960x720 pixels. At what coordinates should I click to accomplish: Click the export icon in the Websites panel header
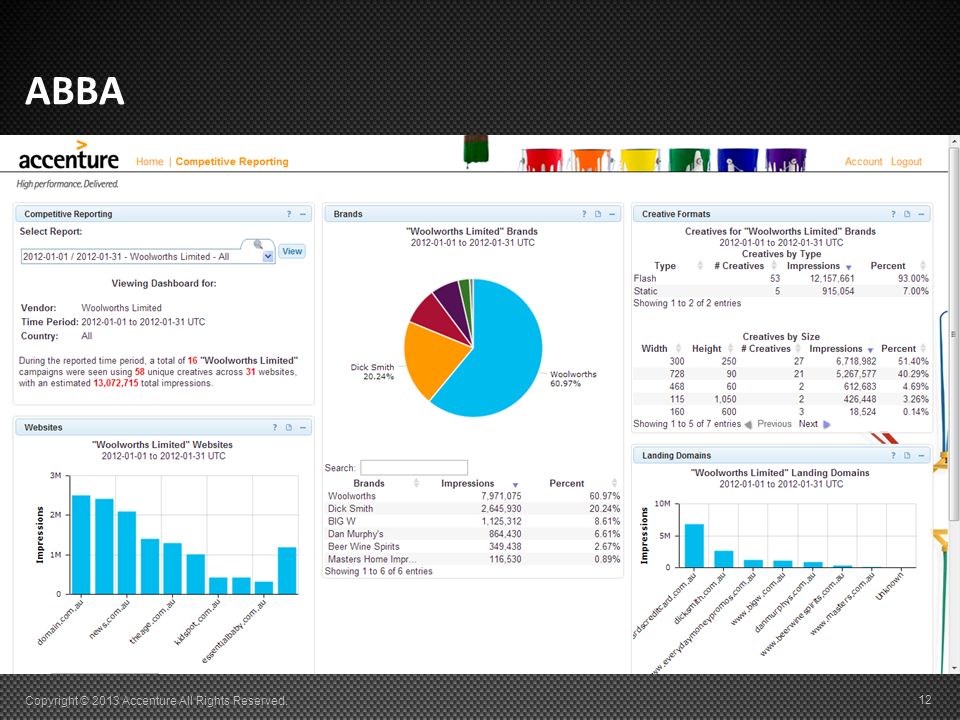[x=289, y=427]
